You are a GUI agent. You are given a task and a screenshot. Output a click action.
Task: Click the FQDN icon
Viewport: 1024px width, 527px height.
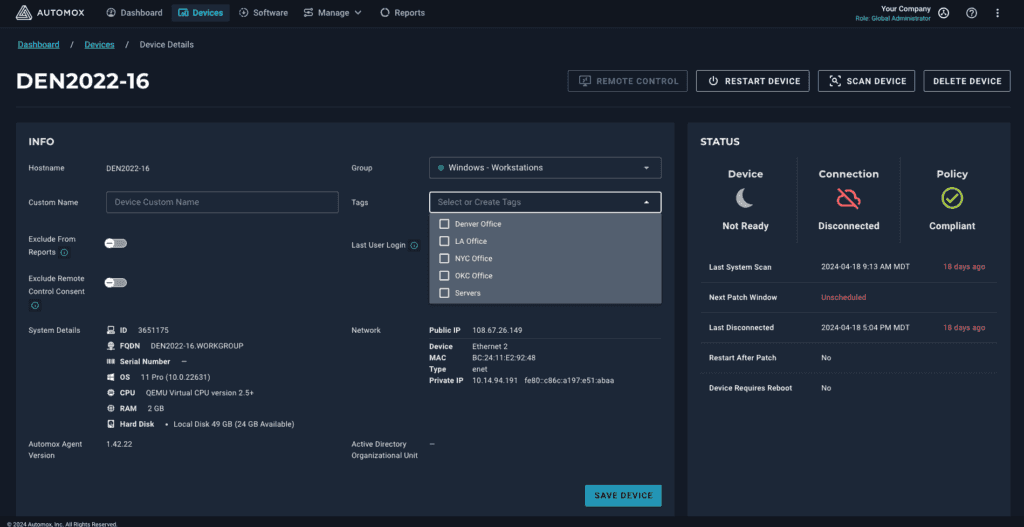[111, 345]
